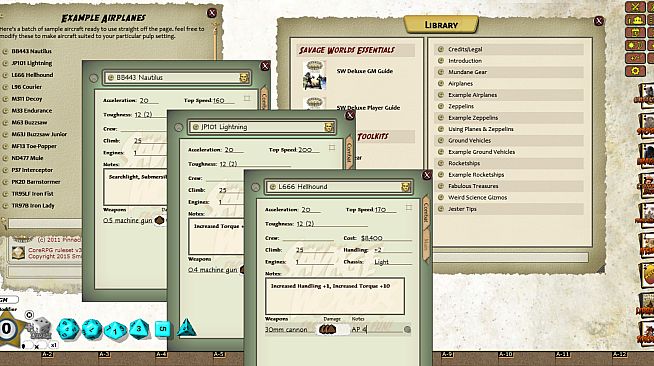Open Mundane Gear in the Library
654x366 pixels.
click(509, 72)
